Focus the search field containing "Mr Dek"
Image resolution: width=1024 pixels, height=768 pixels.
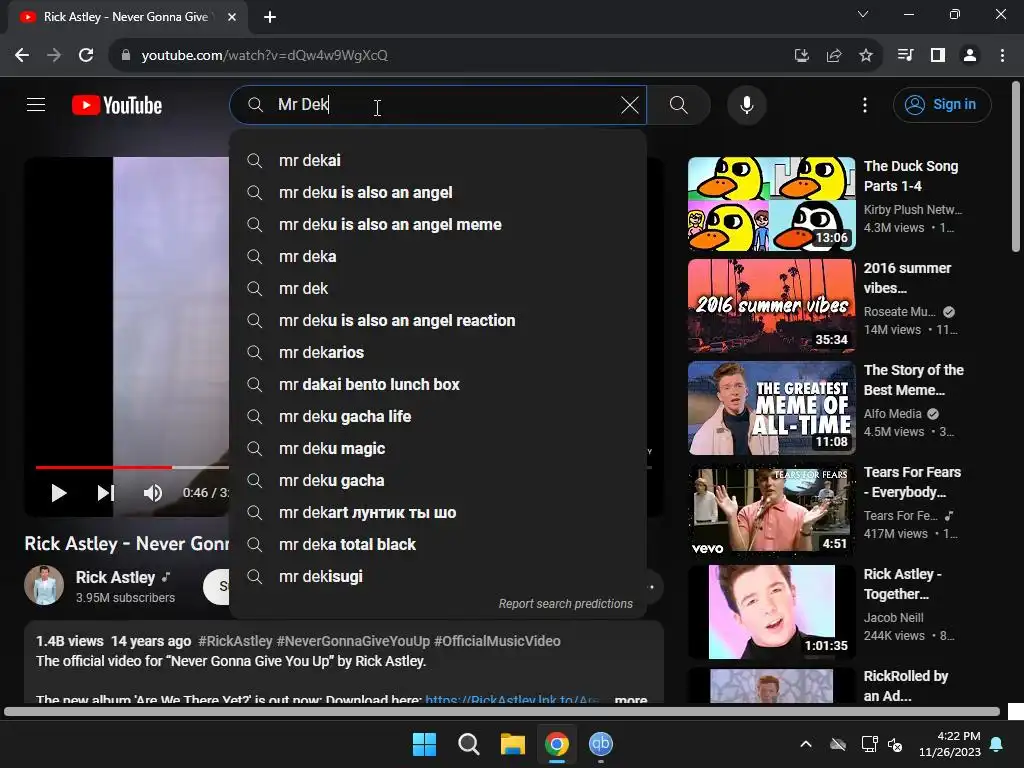438,104
